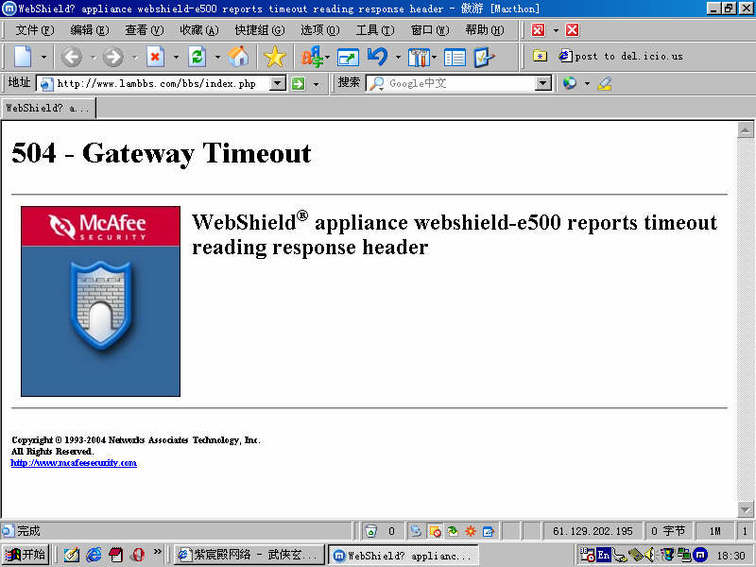Launch Internet Explorer from quick launch

94,555
